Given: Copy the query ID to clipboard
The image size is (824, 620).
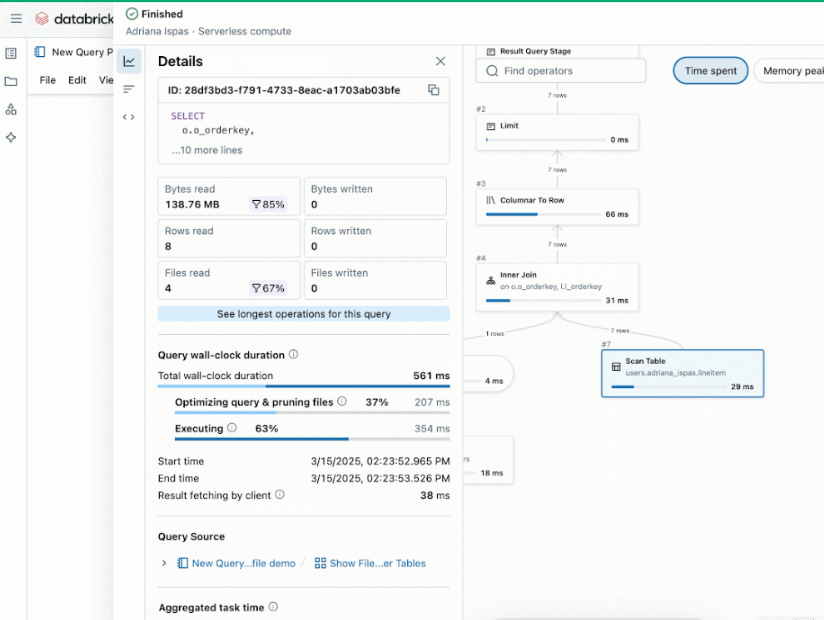Looking at the screenshot, I should 433,90.
